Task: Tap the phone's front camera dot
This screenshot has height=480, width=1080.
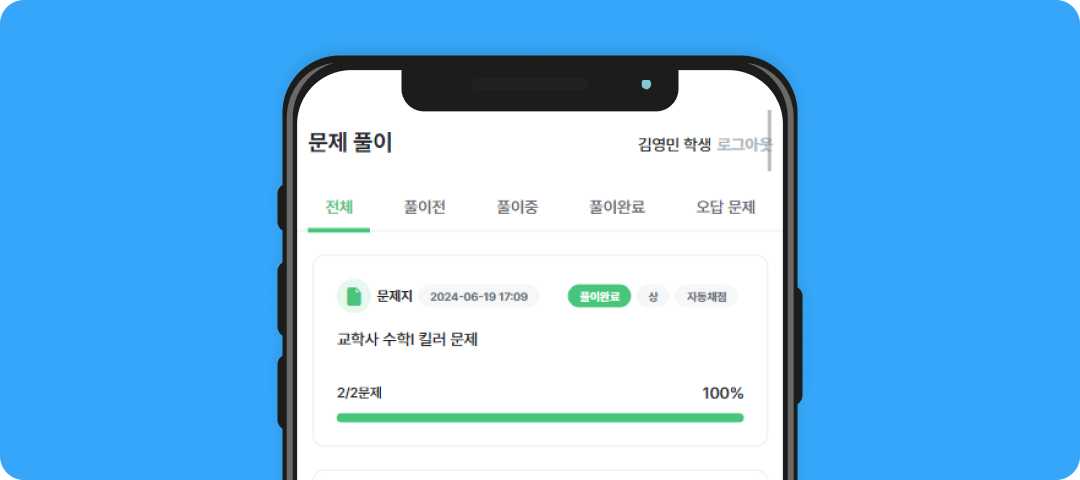Action: 646,84
